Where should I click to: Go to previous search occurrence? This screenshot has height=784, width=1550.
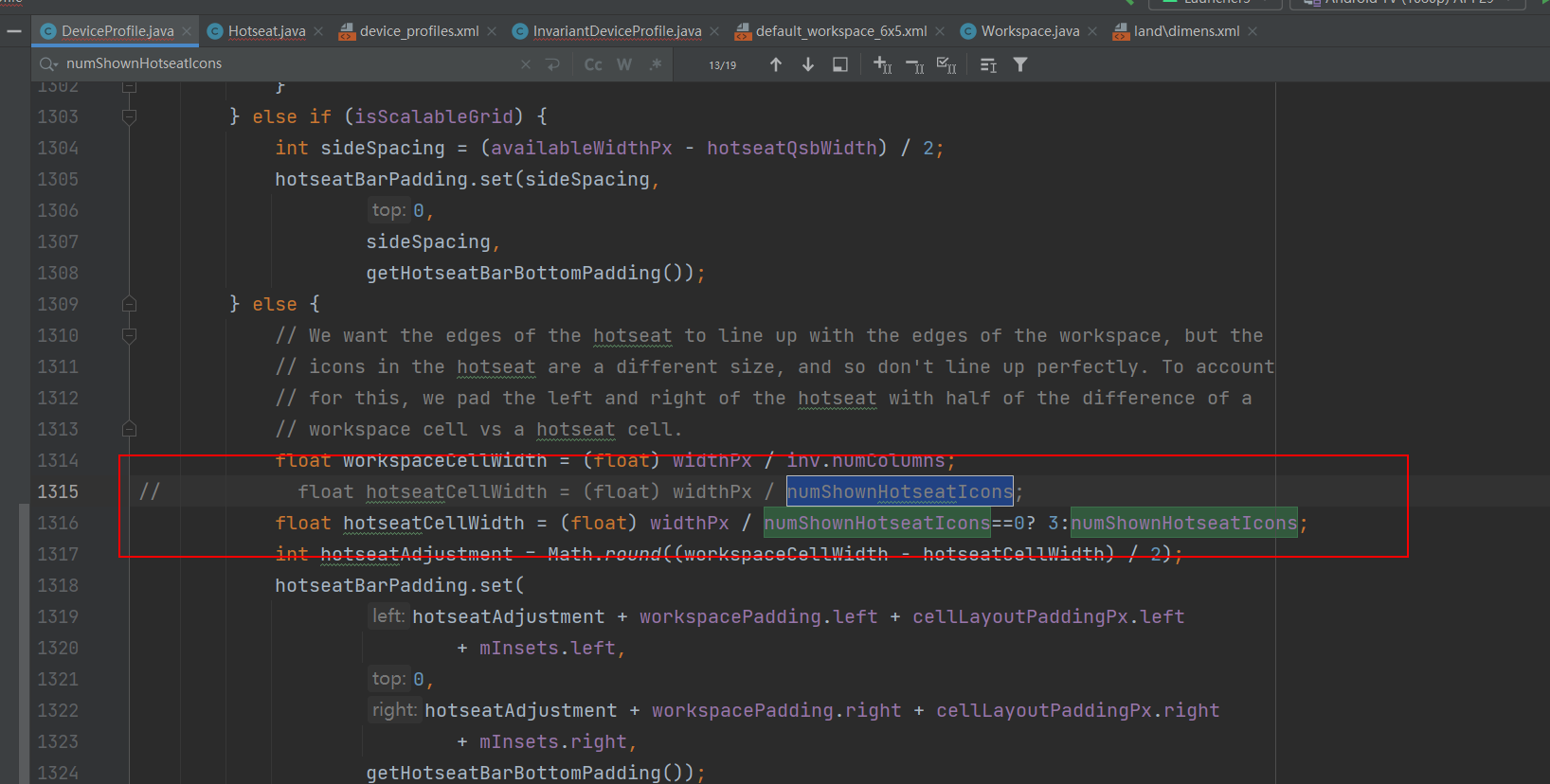point(776,64)
